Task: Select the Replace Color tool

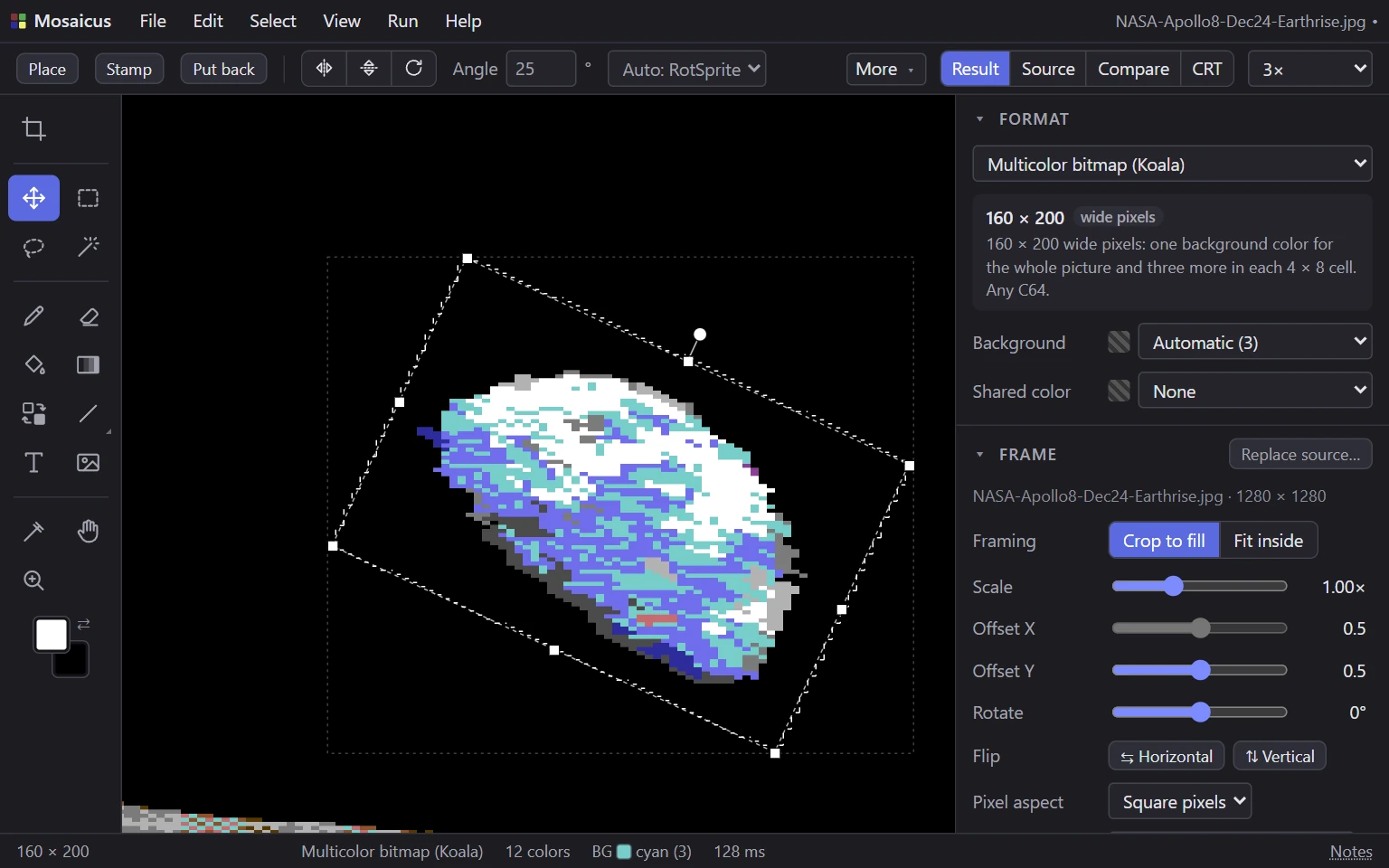Action: tap(34, 414)
